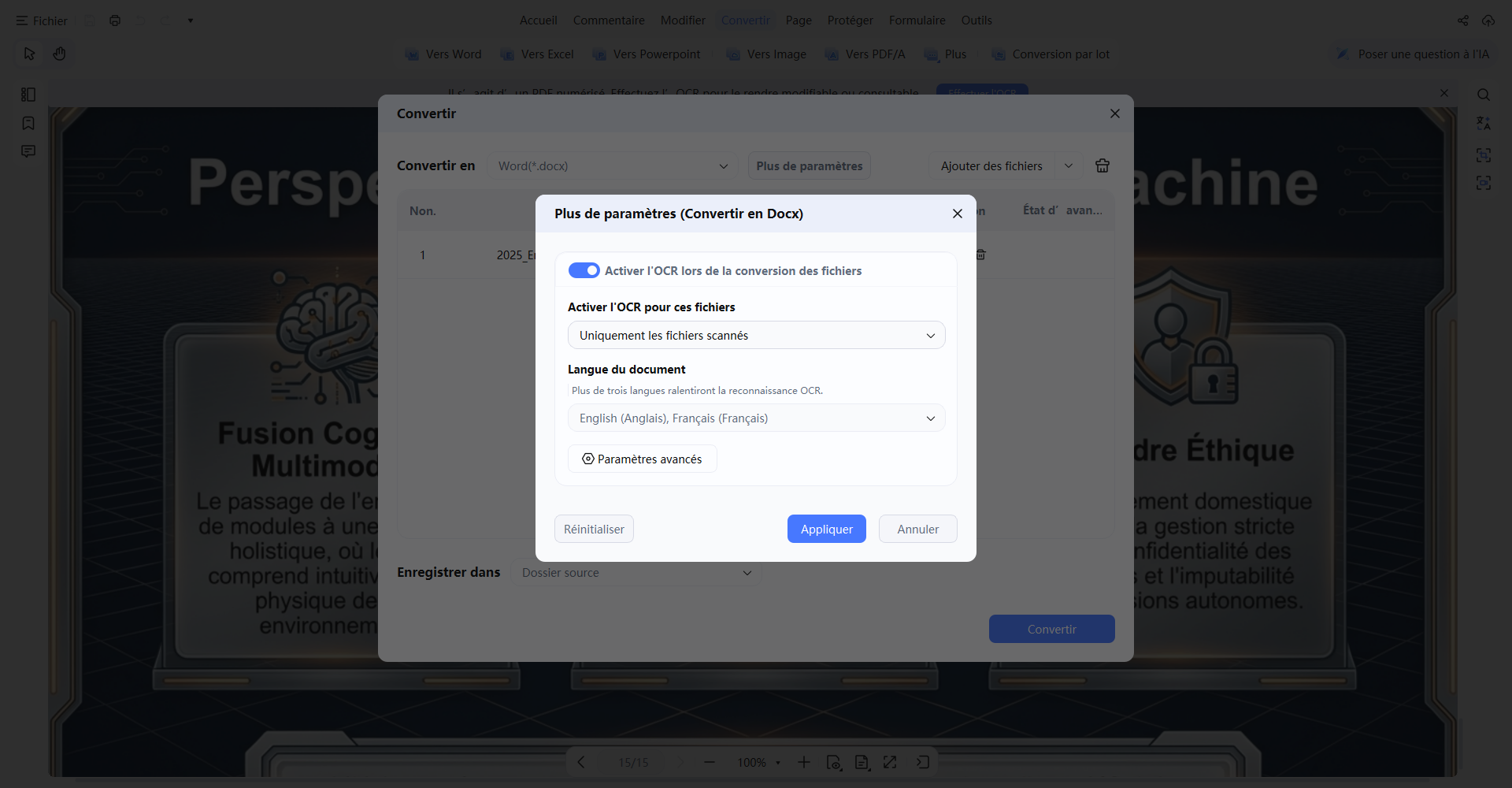Click the Réinitialiser button
This screenshot has width=1512, height=788.
tap(594, 529)
